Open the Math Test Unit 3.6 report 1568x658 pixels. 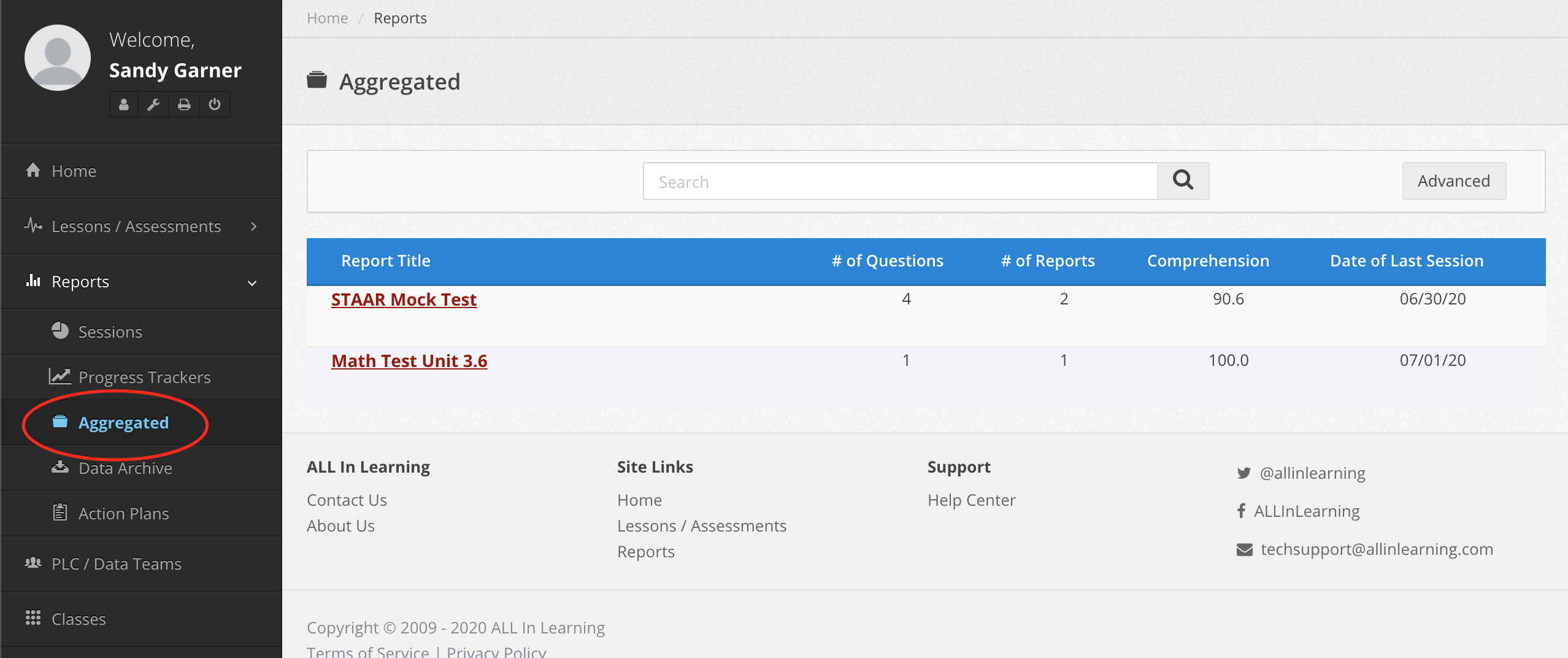pyautogui.click(x=409, y=361)
